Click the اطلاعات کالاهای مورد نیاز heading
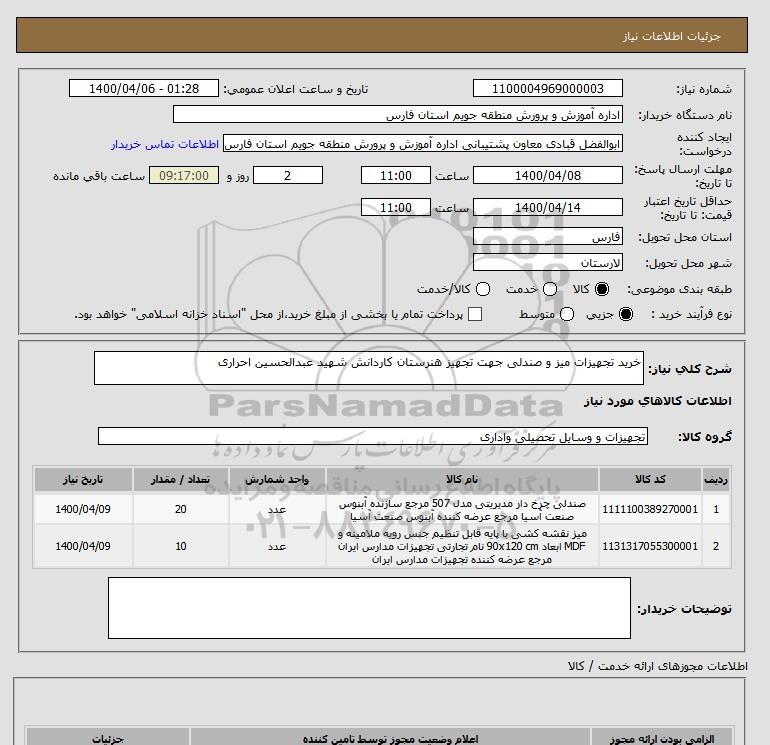Screen dimensions: 770x745 658,401
